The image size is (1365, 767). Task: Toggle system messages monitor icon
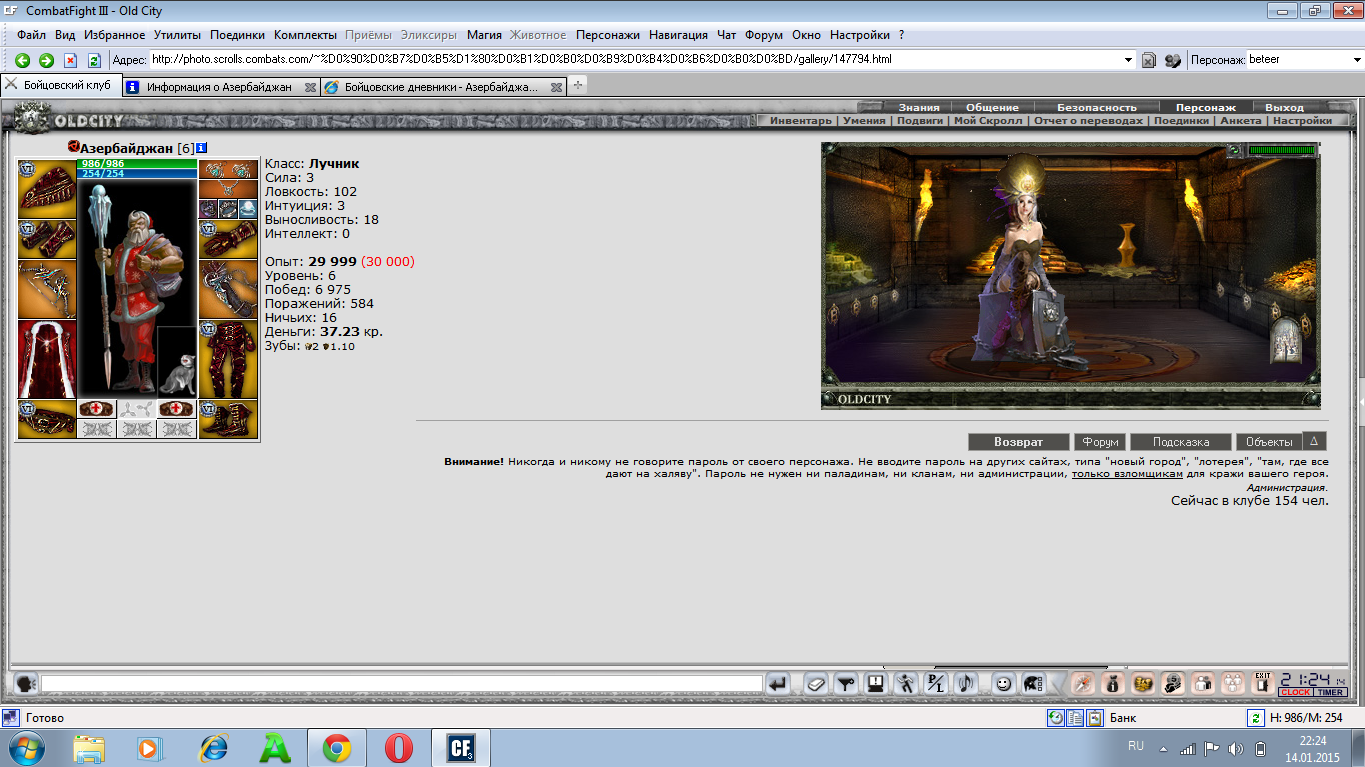click(875, 684)
